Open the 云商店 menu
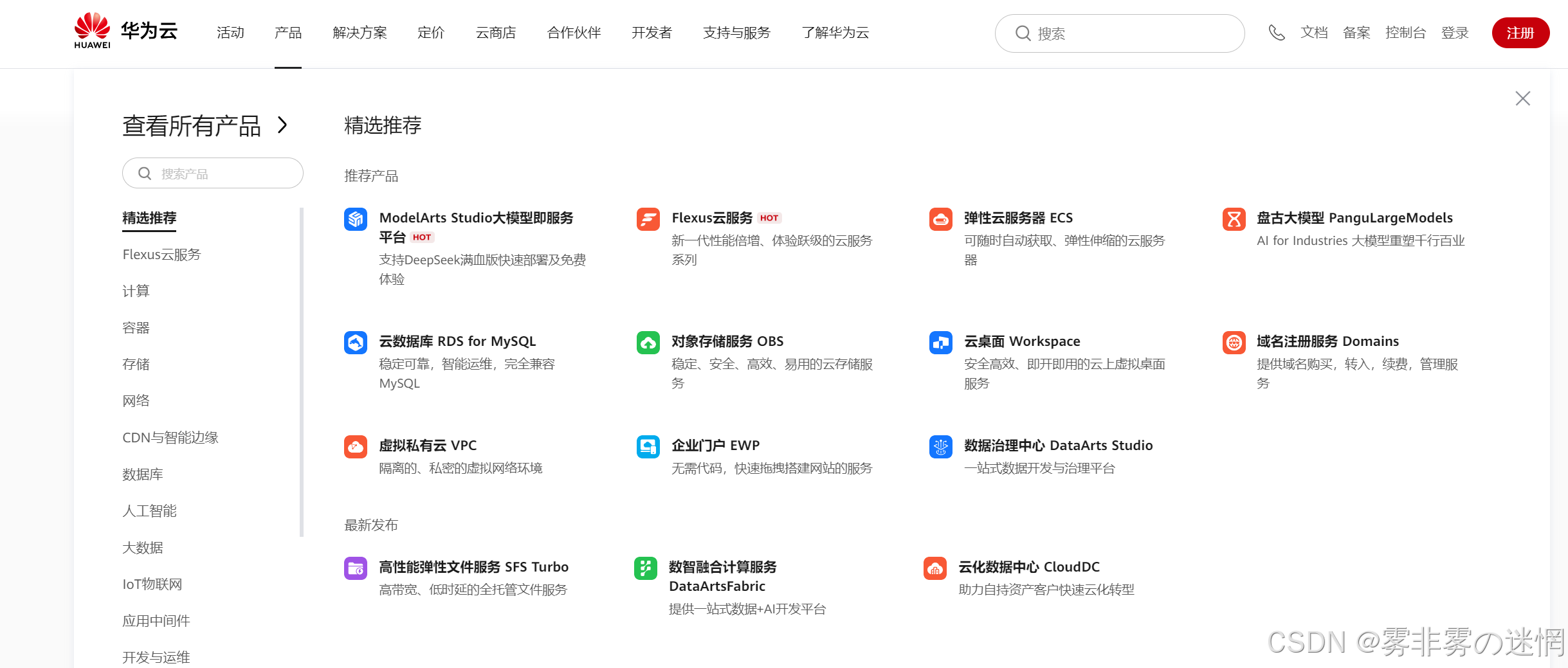1568x668 pixels. point(496,33)
